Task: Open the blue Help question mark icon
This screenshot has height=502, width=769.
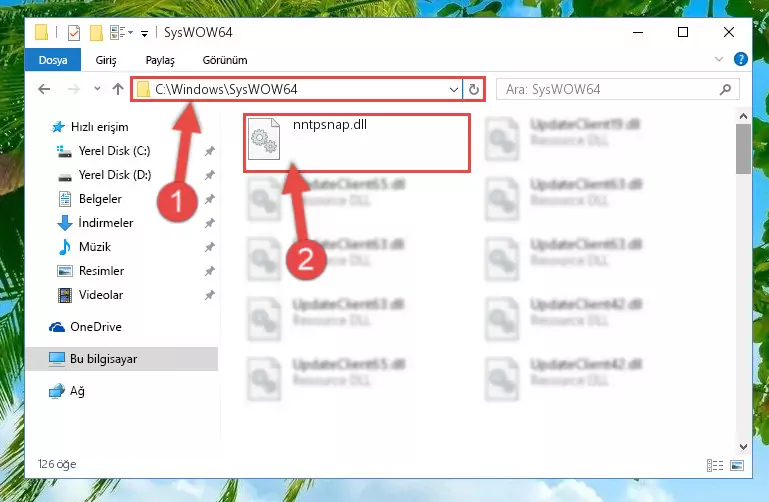Action: [x=741, y=59]
